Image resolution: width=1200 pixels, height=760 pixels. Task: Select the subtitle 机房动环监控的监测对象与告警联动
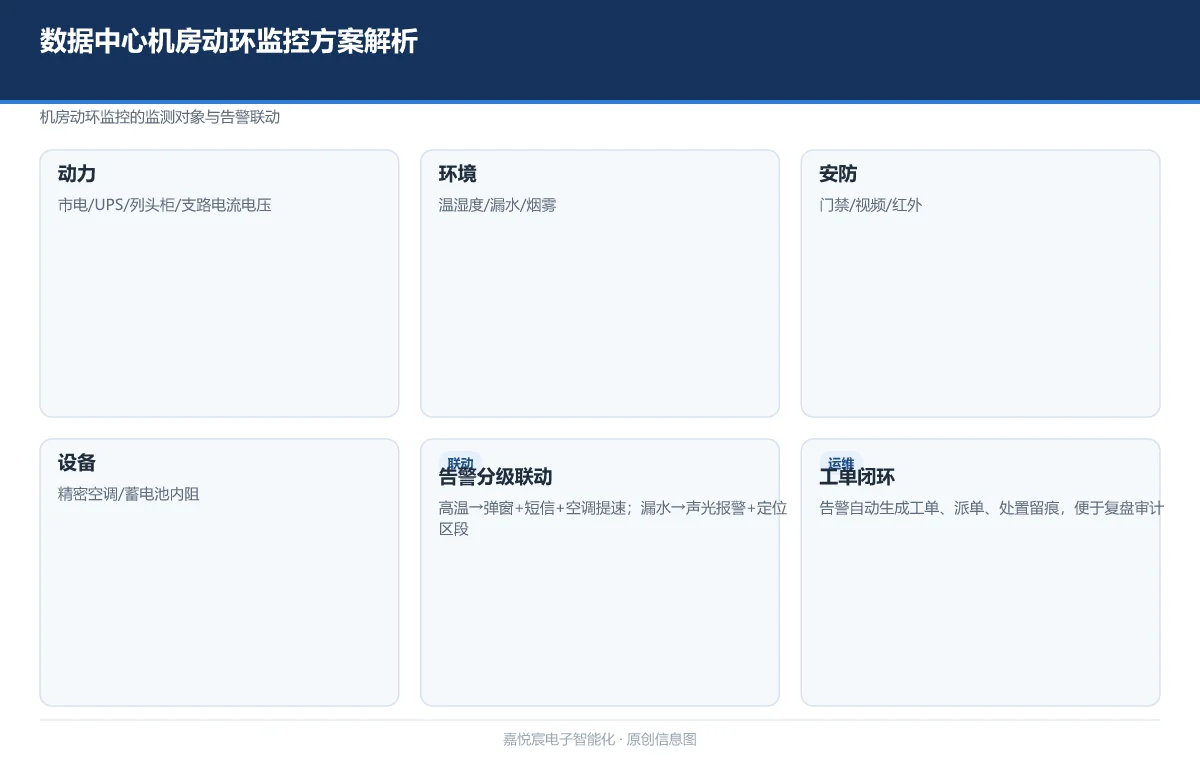coord(160,117)
